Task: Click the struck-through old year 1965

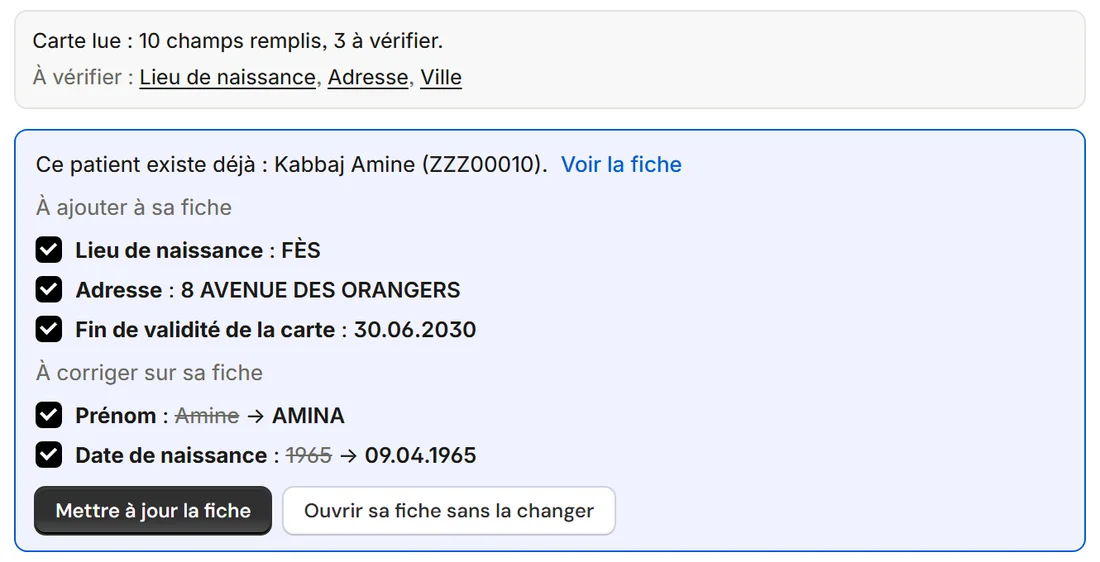Action: click(309, 455)
